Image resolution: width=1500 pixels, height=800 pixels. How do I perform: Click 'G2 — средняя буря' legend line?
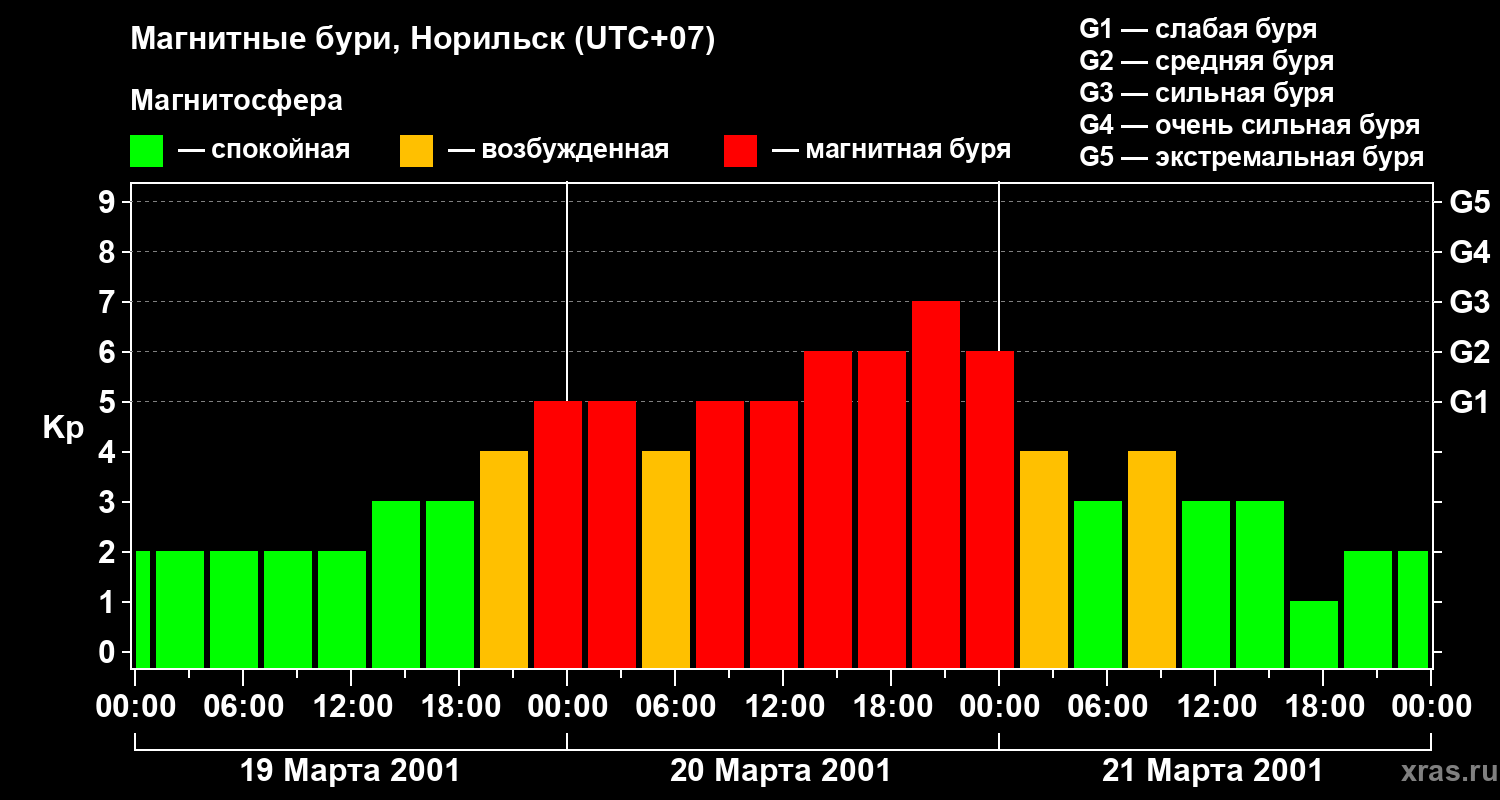coord(1206,61)
